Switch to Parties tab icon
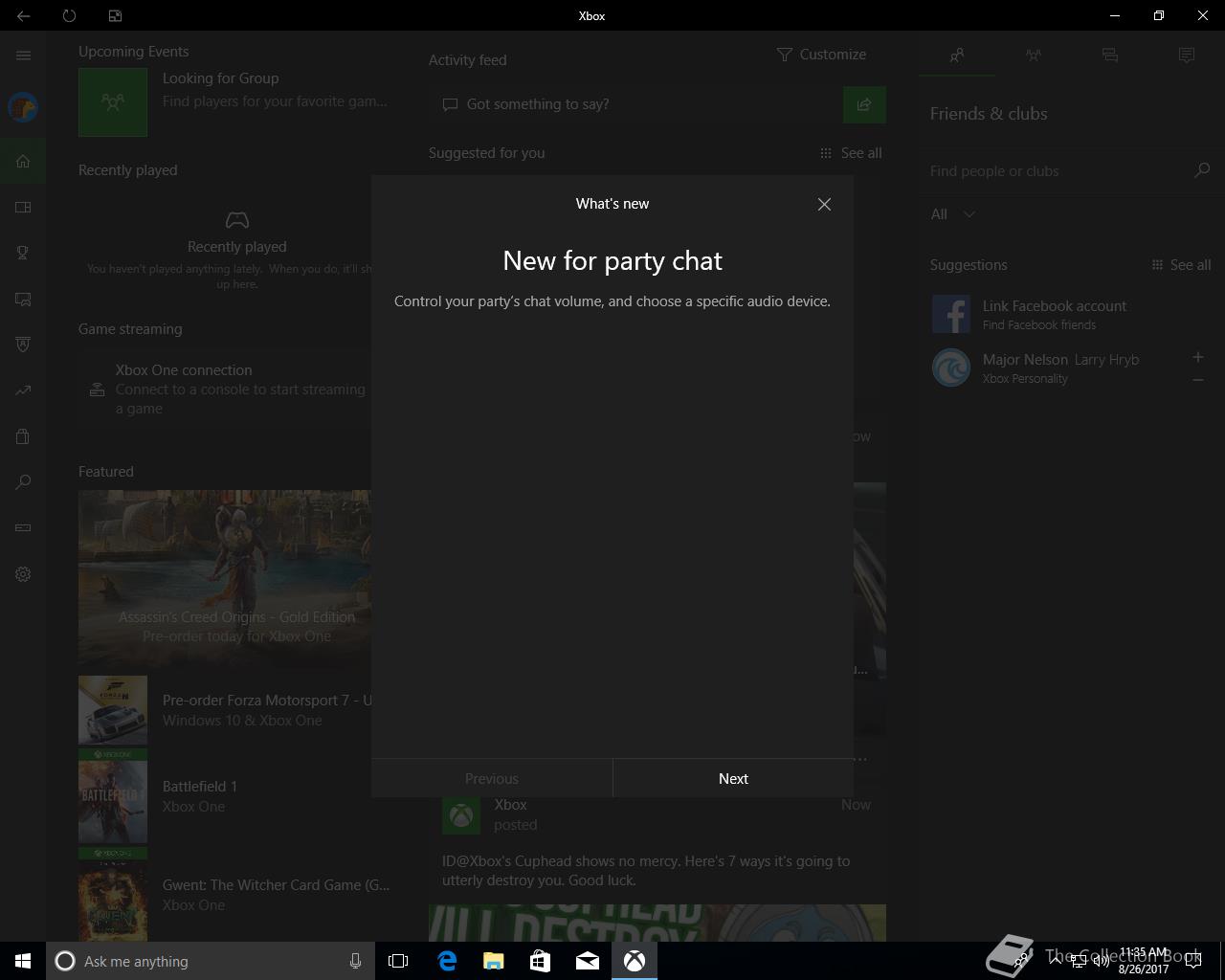The height and width of the screenshot is (980, 1225). click(1034, 56)
